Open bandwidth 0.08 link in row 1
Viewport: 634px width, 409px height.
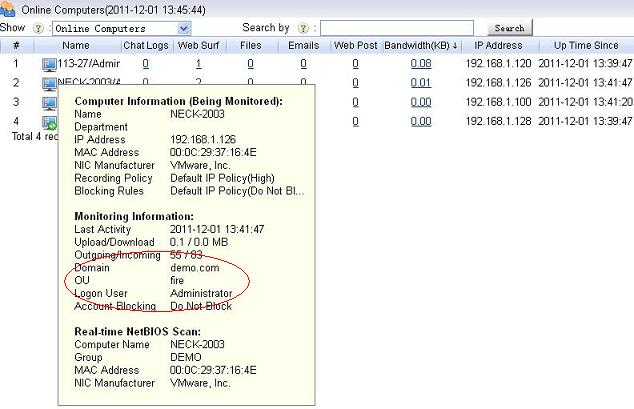tap(421, 64)
